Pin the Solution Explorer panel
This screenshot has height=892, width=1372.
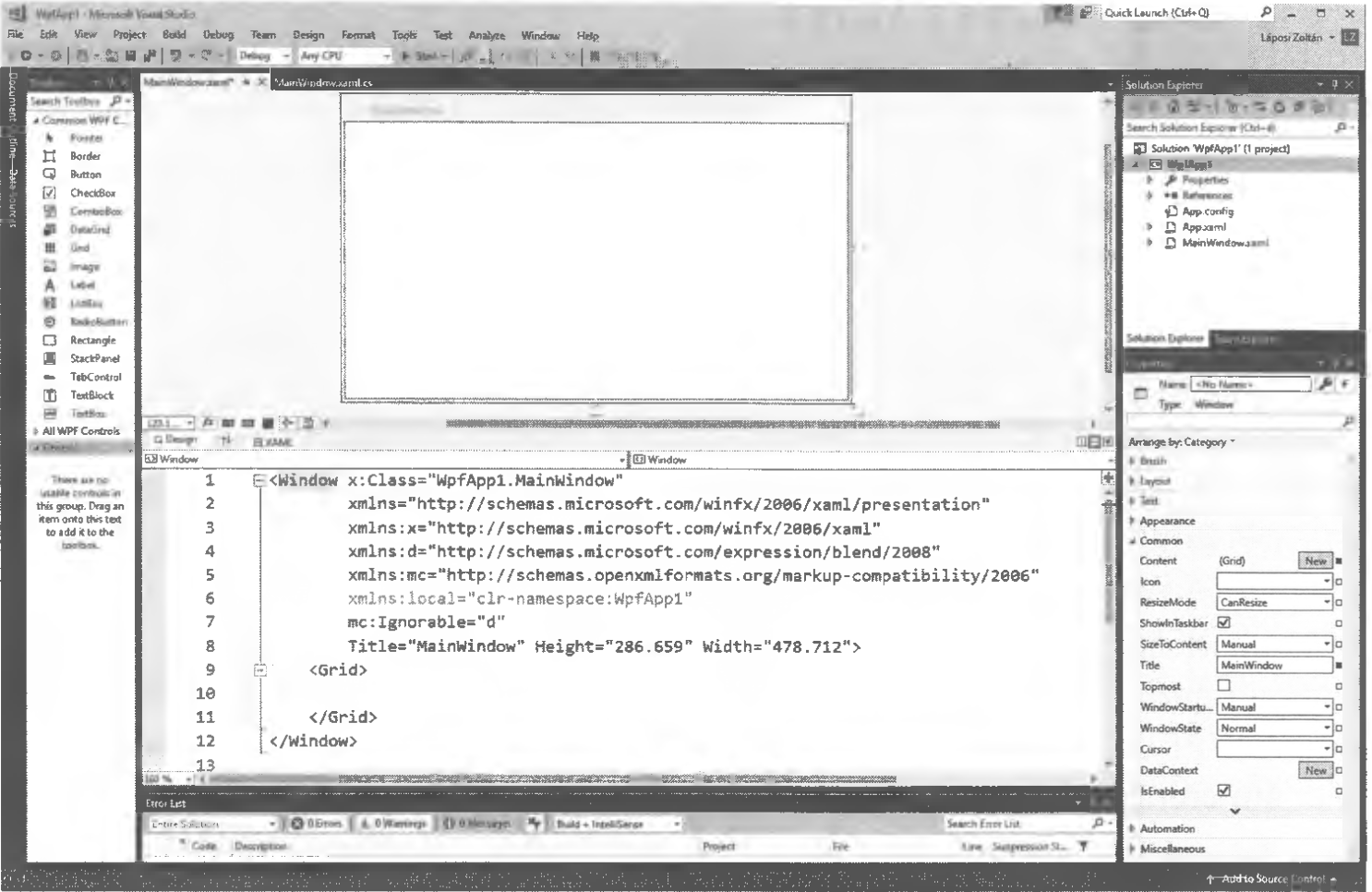1334,84
